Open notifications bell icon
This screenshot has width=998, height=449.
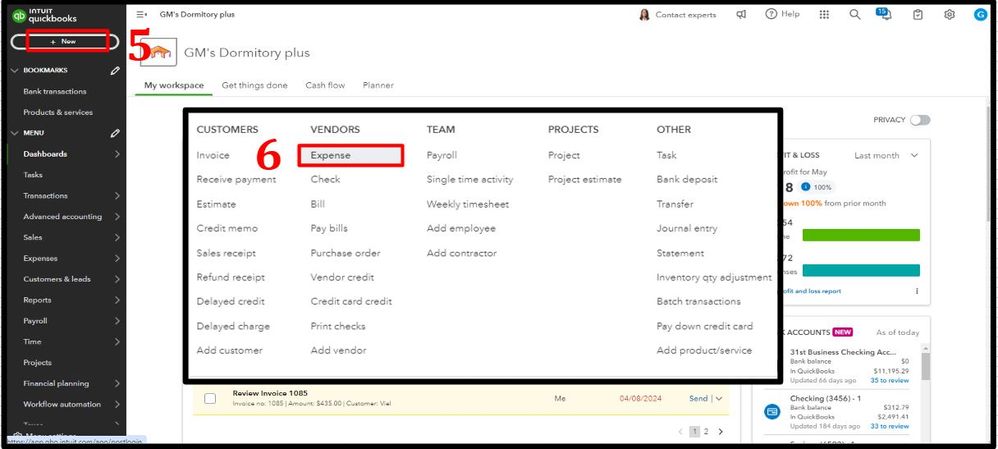pyautogui.click(x=885, y=15)
